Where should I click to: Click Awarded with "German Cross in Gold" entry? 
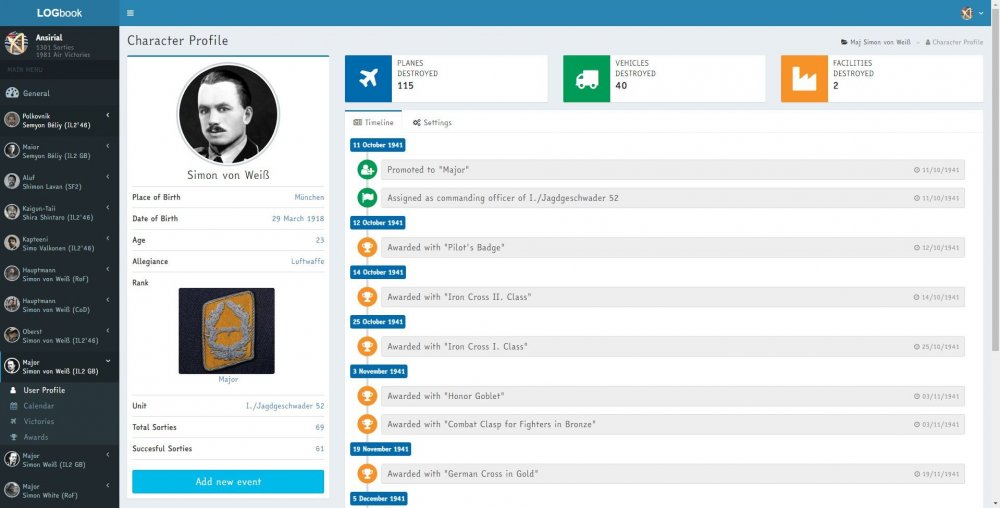coord(673,474)
